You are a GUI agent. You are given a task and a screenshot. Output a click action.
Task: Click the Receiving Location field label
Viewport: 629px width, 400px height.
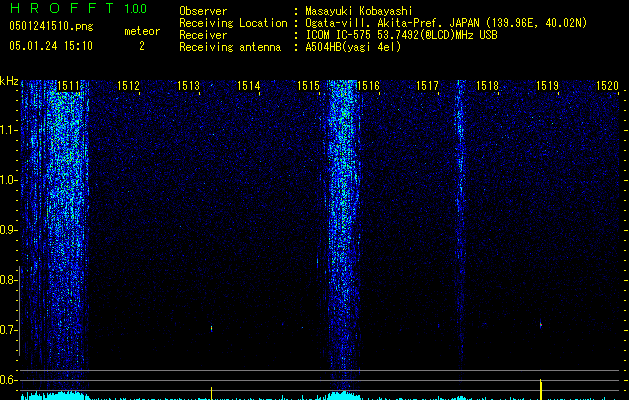(x=233, y=23)
